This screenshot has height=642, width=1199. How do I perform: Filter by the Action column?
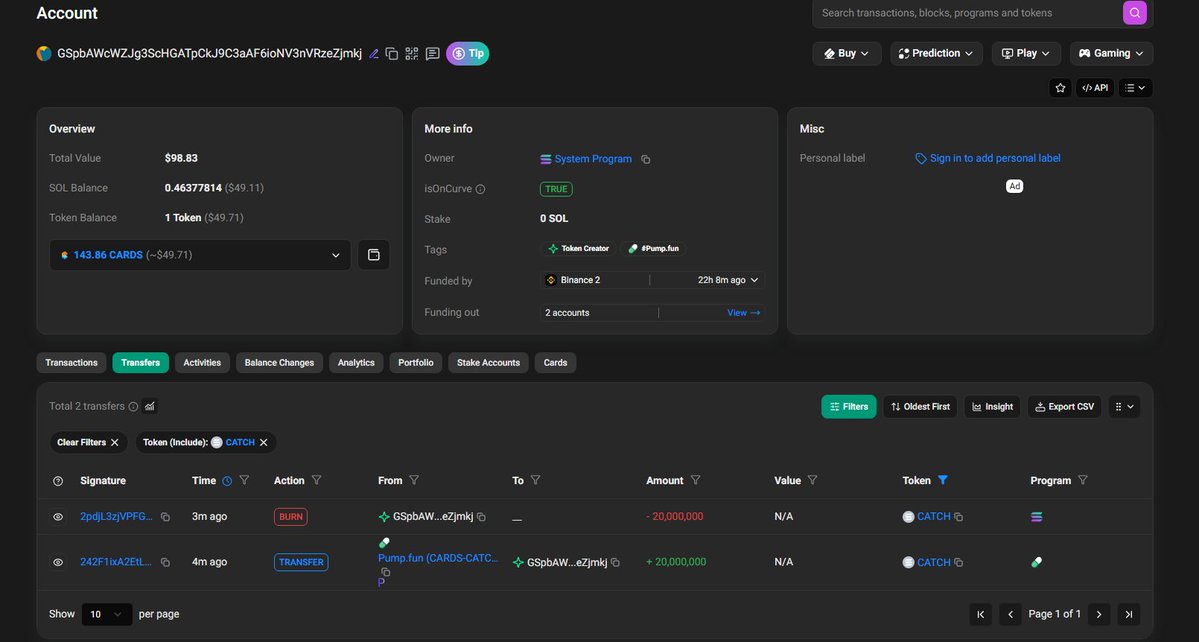tap(317, 480)
